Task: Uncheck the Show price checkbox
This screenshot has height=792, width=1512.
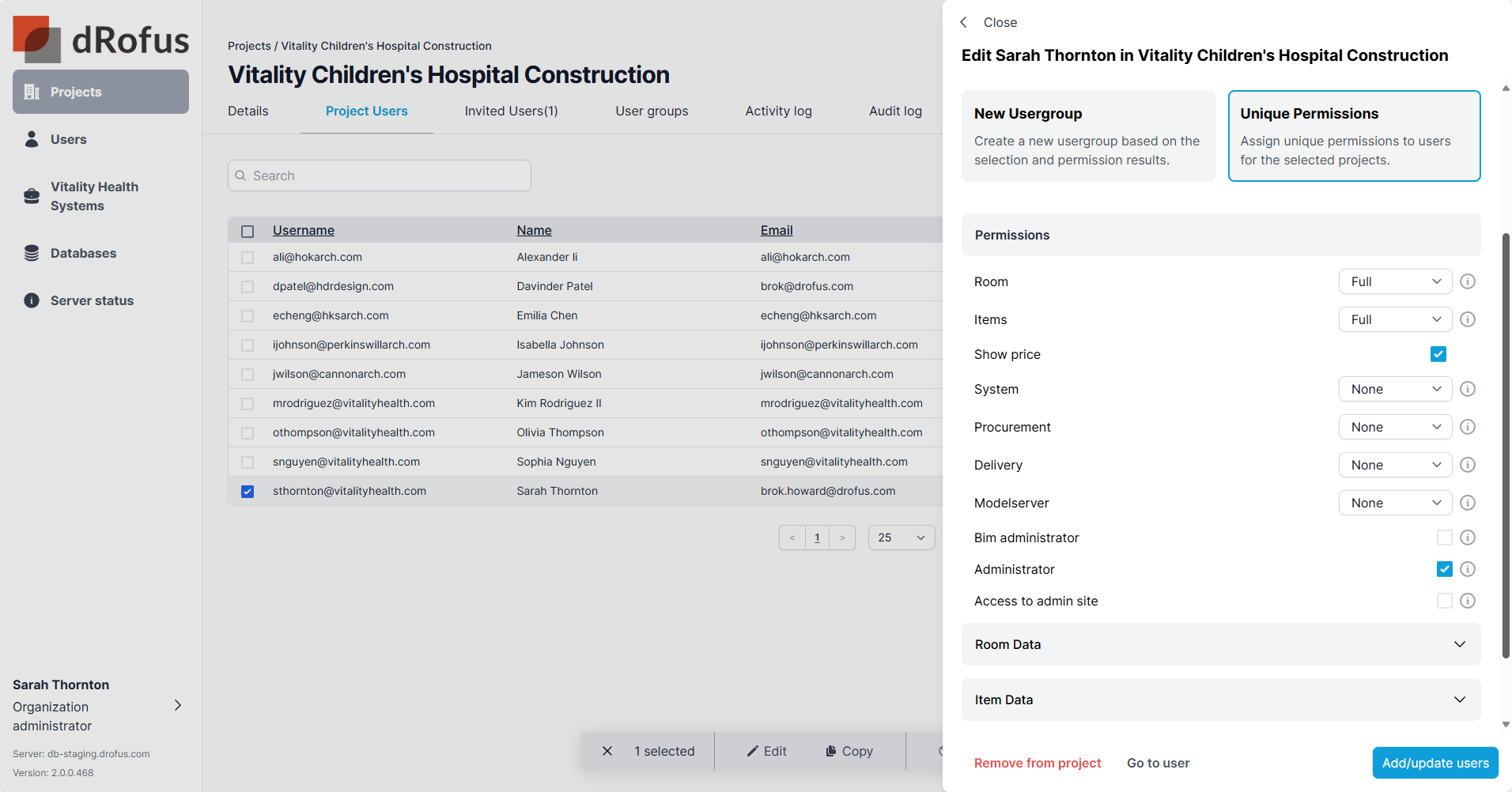Action: tap(1438, 354)
